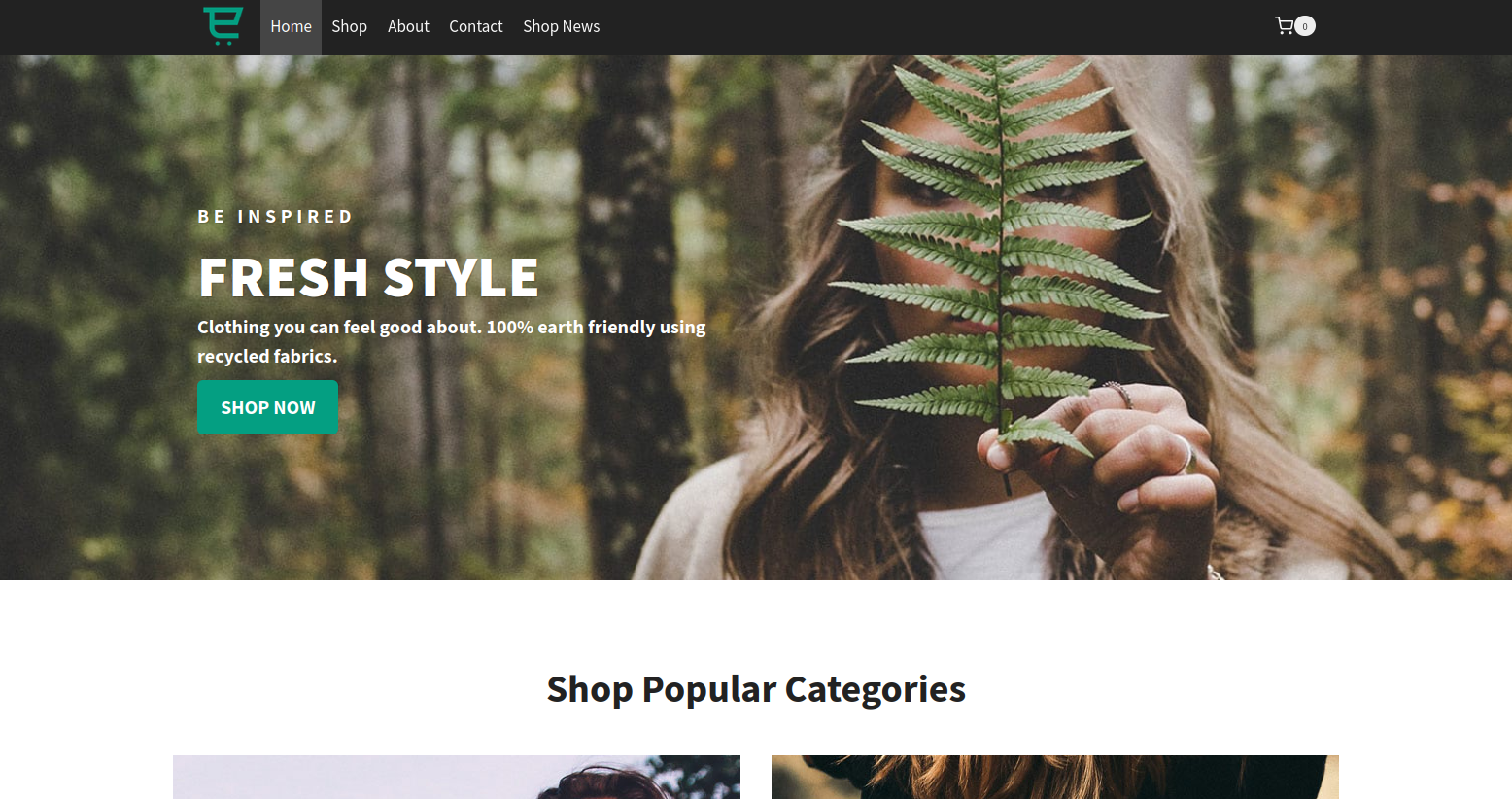
Task: Navigate to the About page
Action: pos(408,27)
